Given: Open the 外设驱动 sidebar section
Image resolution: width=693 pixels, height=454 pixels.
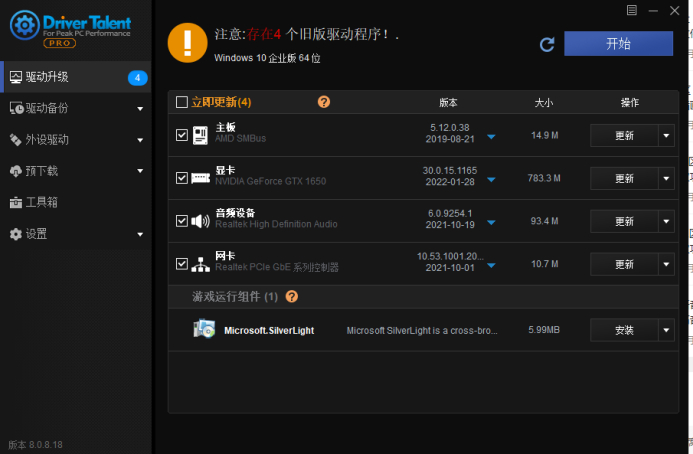Looking at the screenshot, I should tap(76, 140).
